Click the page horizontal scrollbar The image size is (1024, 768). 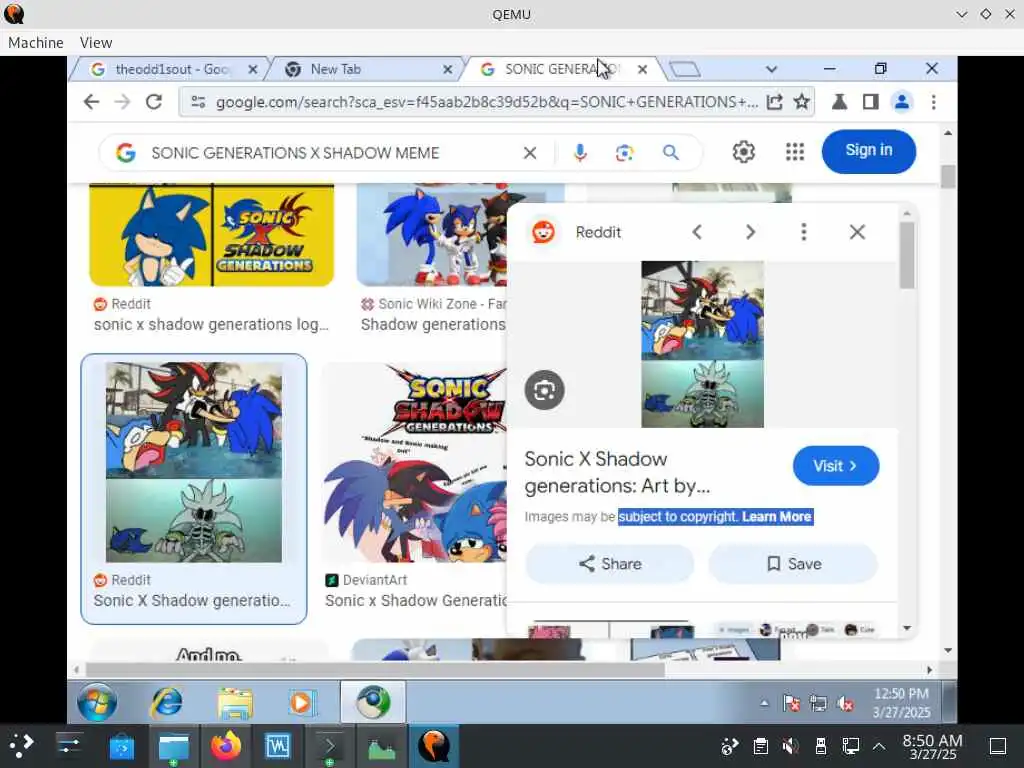(375, 669)
